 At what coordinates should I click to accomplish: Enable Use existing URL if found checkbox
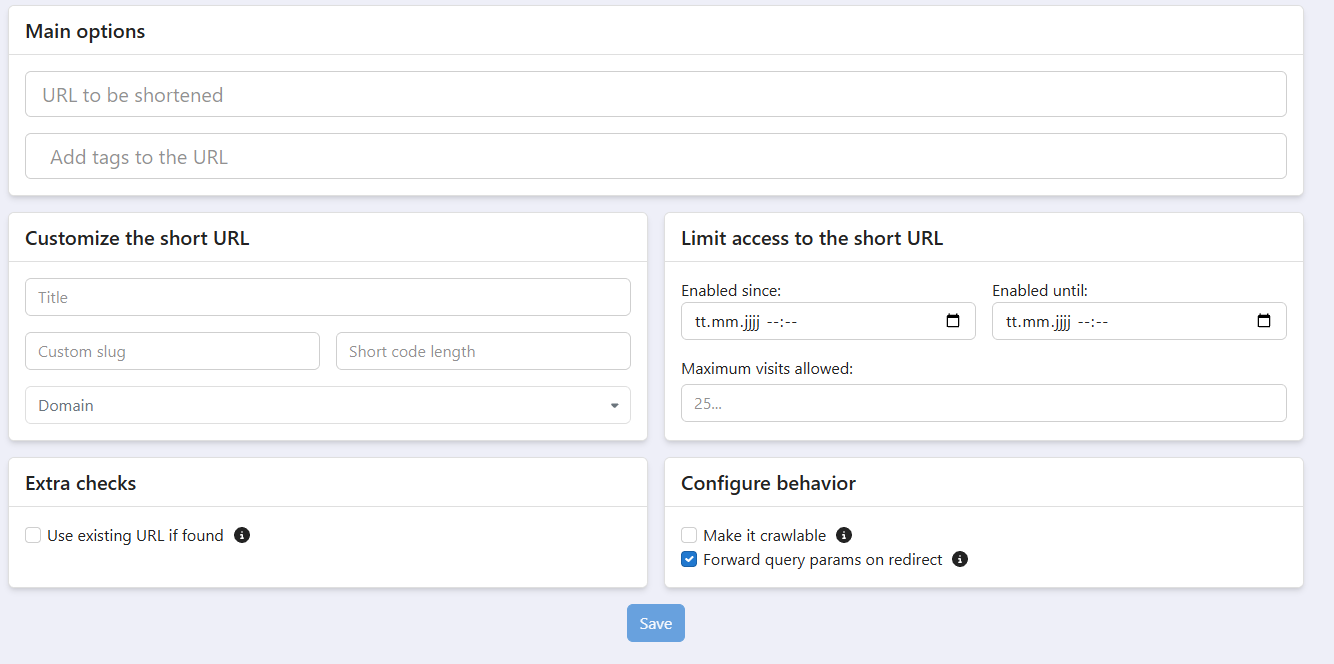coord(33,535)
